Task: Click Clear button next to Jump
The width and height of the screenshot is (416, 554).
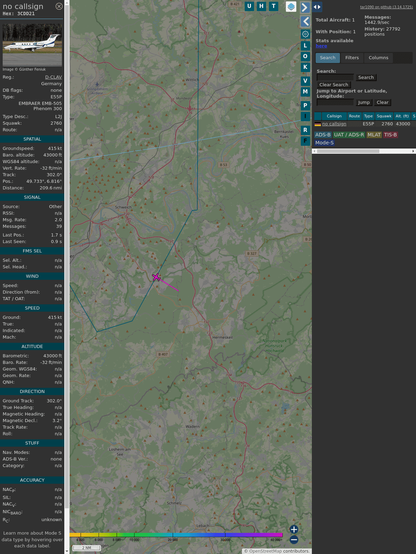Action: (382, 102)
